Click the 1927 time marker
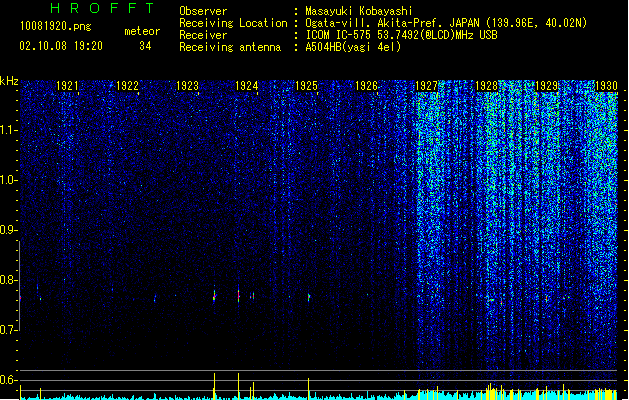Image resolution: width=629 pixels, height=400 pixels. (x=426, y=86)
